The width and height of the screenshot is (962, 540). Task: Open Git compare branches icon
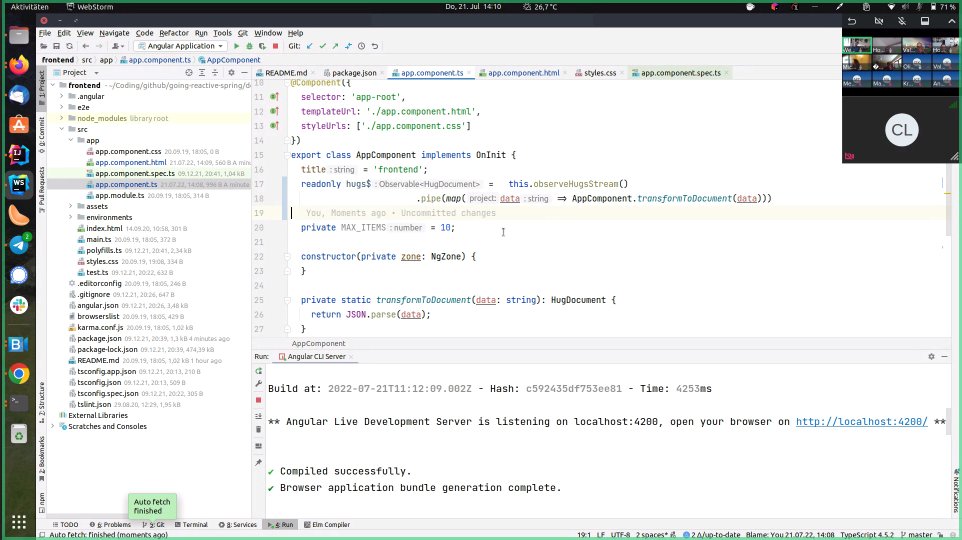(348, 46)
